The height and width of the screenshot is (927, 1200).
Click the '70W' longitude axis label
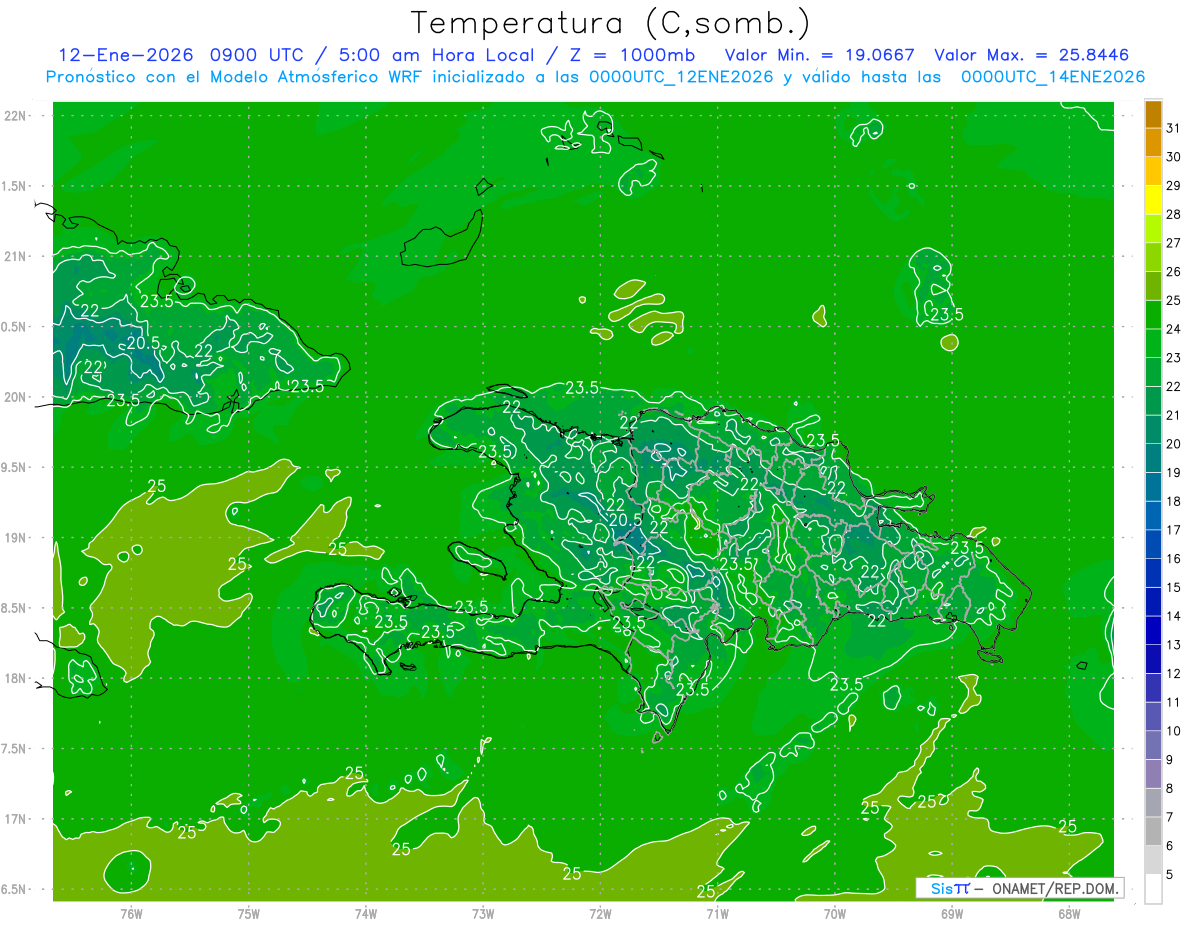(835, 914)
